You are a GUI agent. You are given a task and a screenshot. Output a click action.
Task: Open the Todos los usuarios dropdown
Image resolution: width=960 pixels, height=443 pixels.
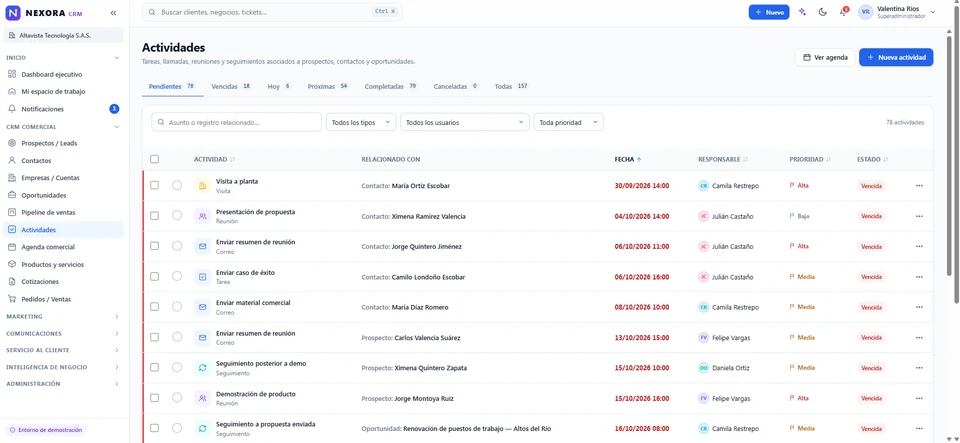point(465,122)
